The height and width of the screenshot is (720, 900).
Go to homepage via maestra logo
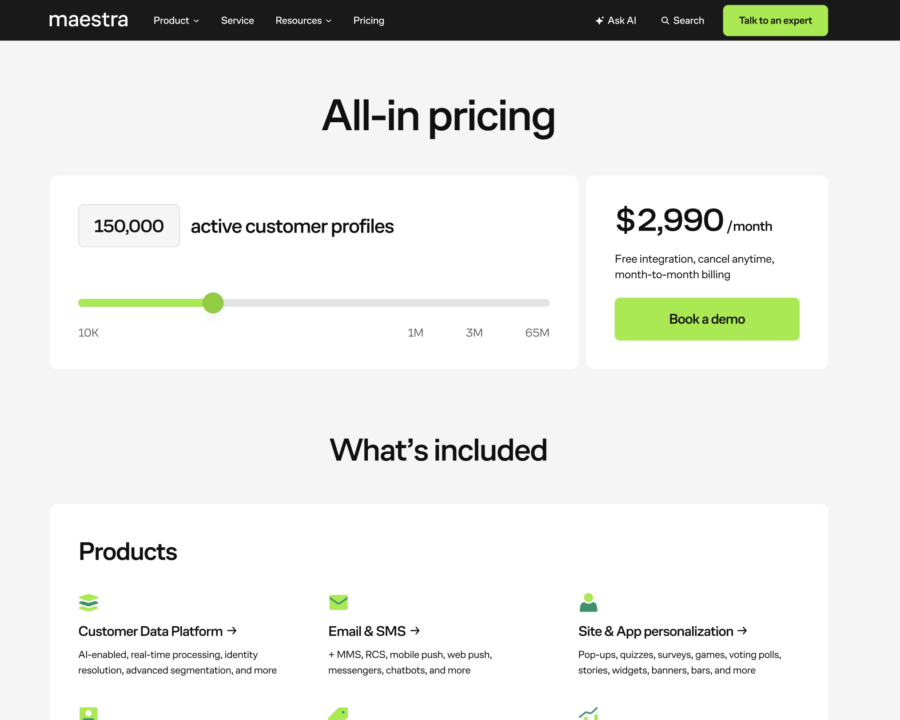(88, 20)
